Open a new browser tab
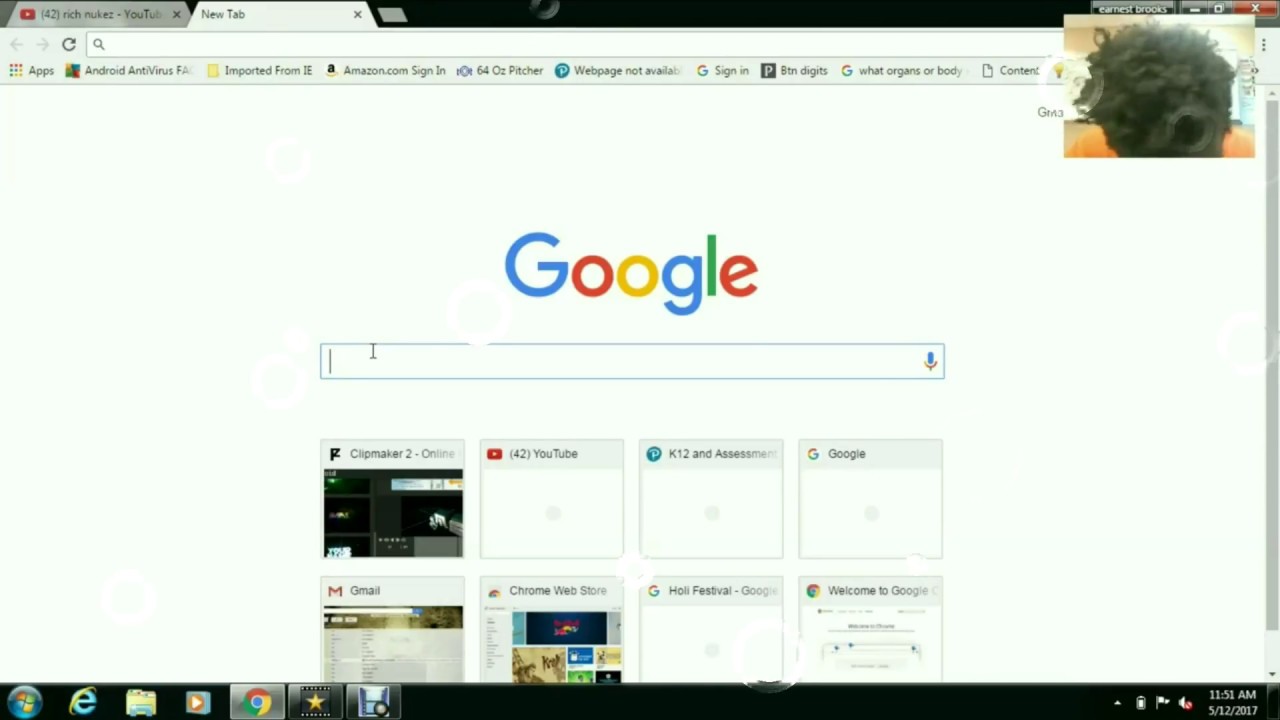This screenshot has width=1280, height=720. pyautogui.click(x=392, y=14)
